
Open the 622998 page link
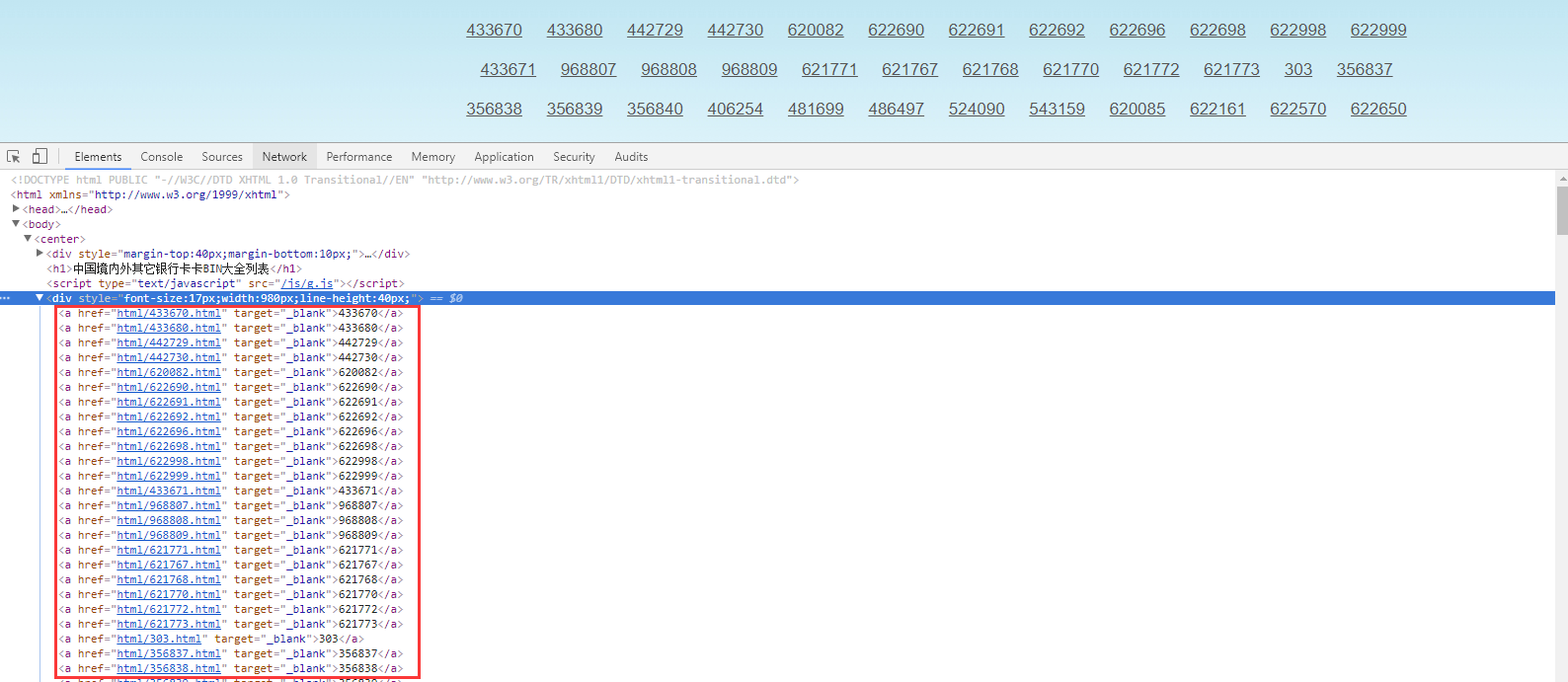tap(1298, 31)
